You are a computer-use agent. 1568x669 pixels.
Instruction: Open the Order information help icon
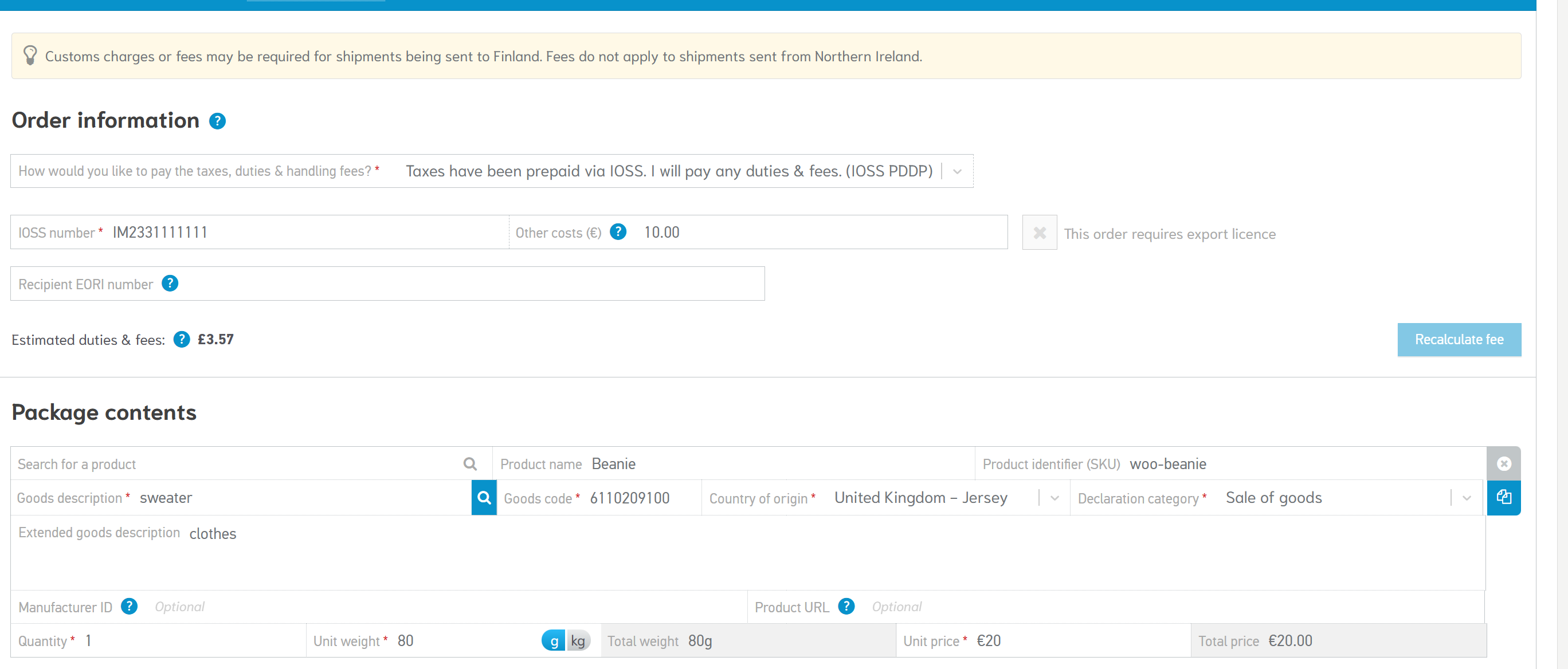click(217, 121)
